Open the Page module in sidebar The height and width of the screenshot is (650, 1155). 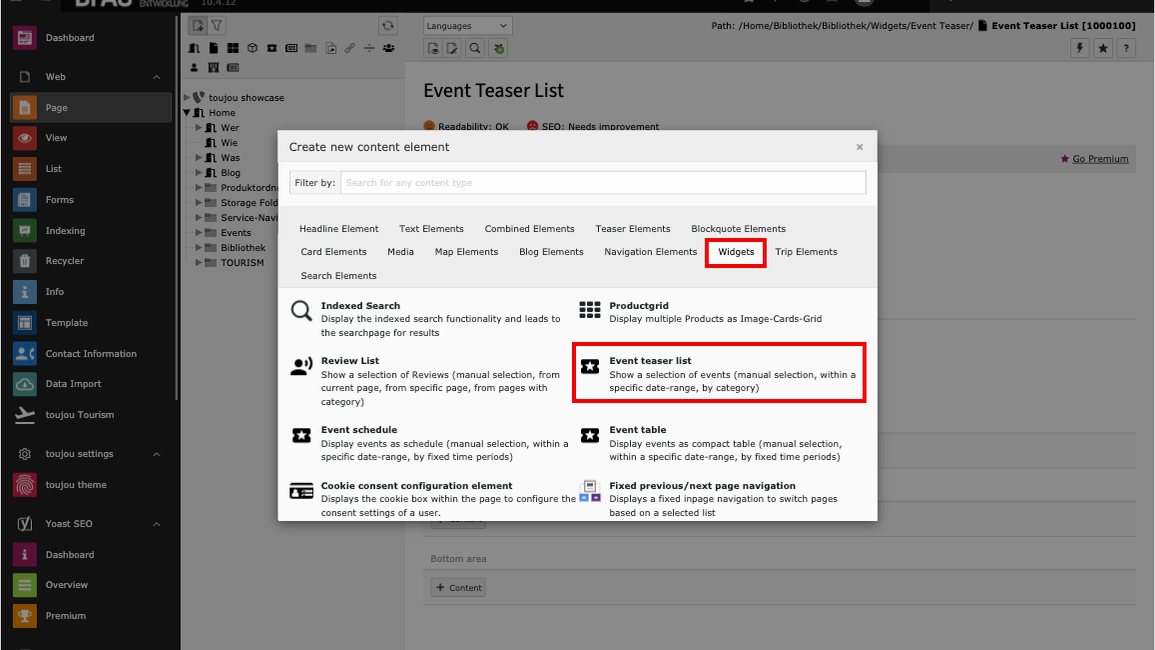pos(56,108)
